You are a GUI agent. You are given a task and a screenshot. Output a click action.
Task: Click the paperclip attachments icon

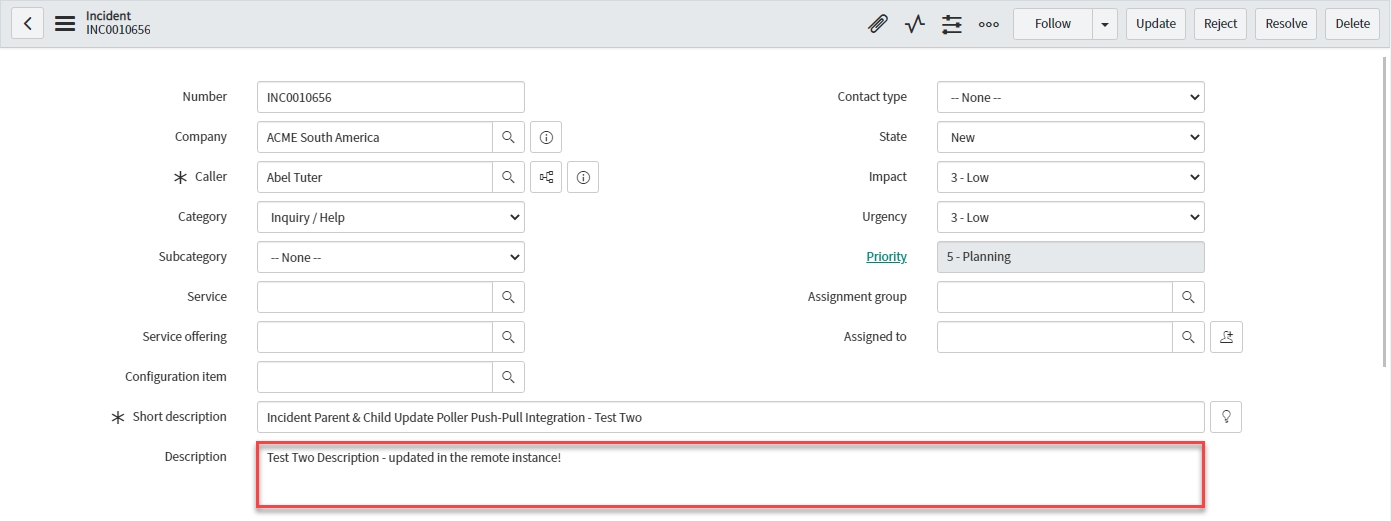coord(878,24)
